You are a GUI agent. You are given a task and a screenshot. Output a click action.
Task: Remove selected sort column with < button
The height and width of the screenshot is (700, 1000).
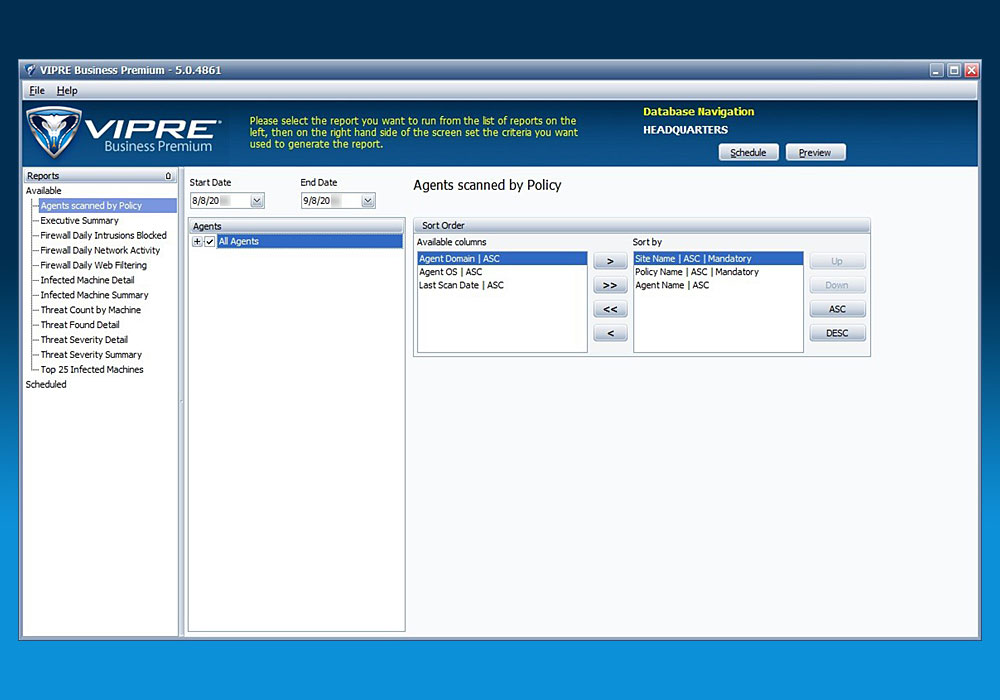610,333
